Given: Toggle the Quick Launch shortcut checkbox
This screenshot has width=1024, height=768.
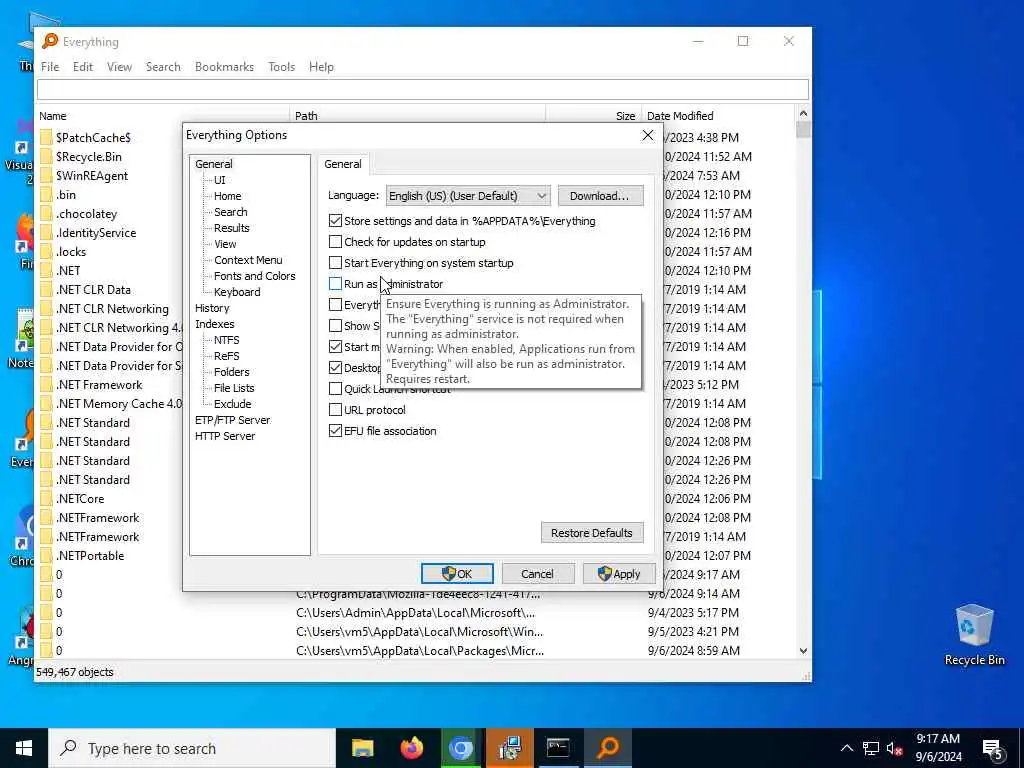Looking at the screenshot, I should pyautogui.click(x=335, y=389).
